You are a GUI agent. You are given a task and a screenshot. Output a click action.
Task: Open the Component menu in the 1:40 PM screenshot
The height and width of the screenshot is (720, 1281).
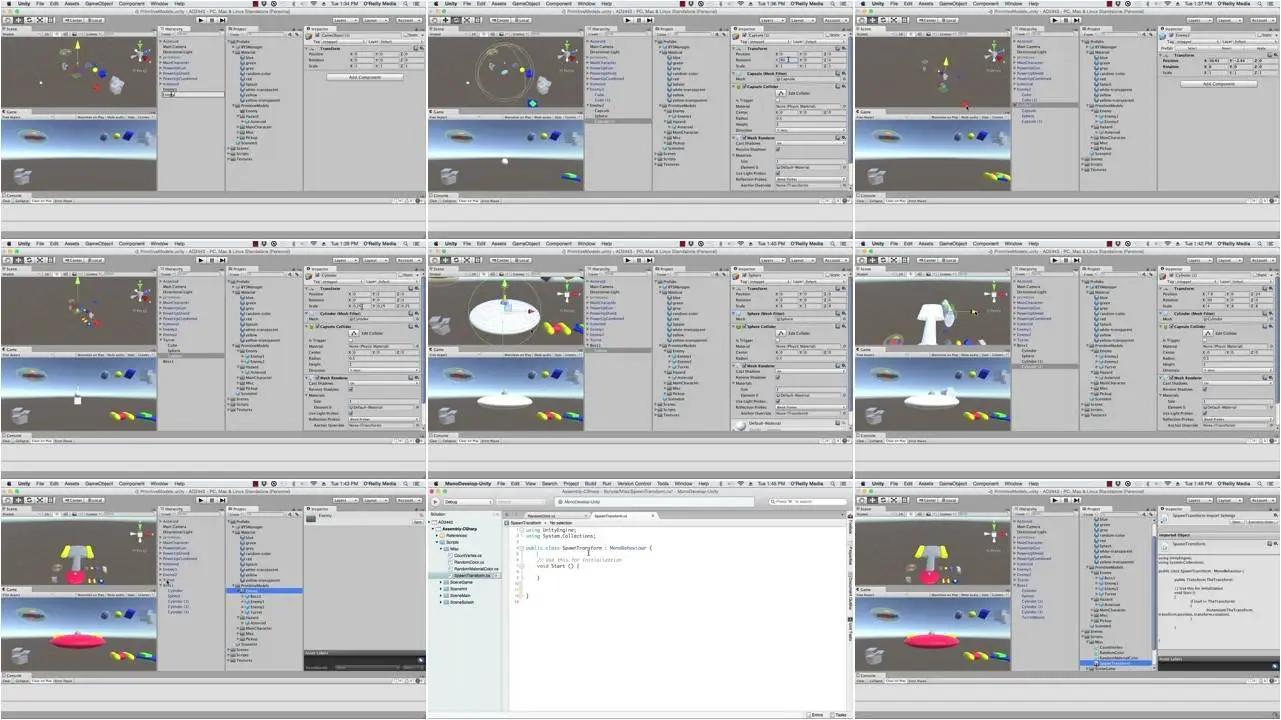click(559, 244)
